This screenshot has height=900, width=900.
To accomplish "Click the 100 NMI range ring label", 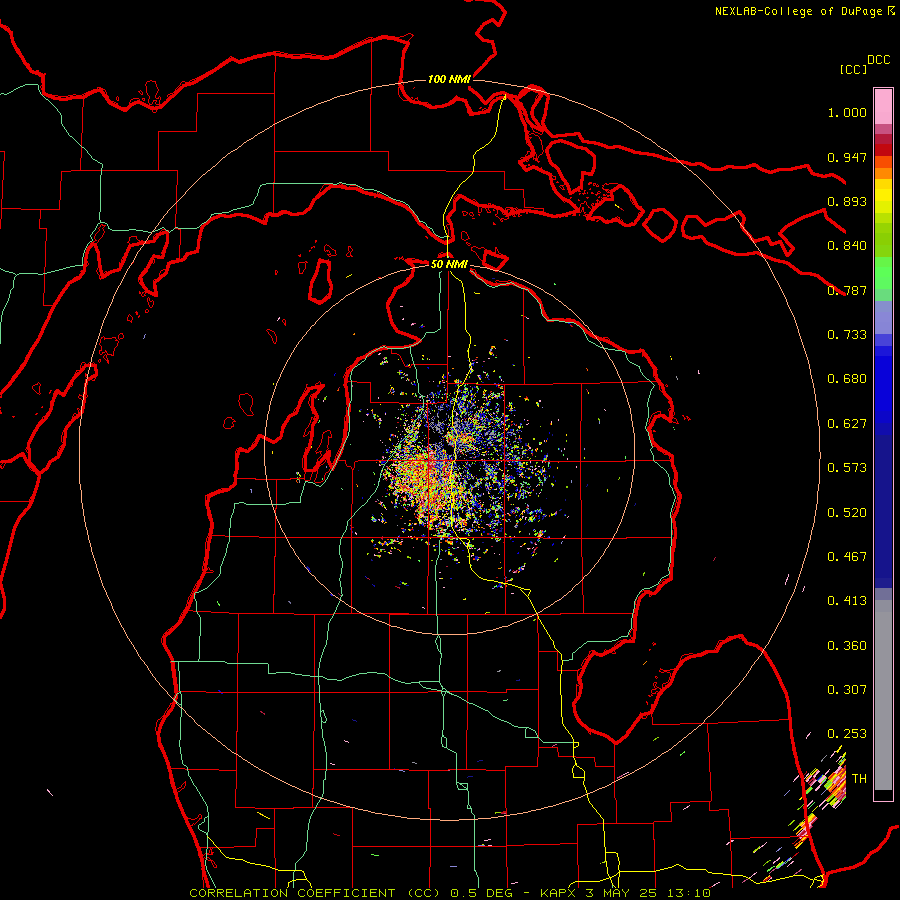I will tap(449, 79).
